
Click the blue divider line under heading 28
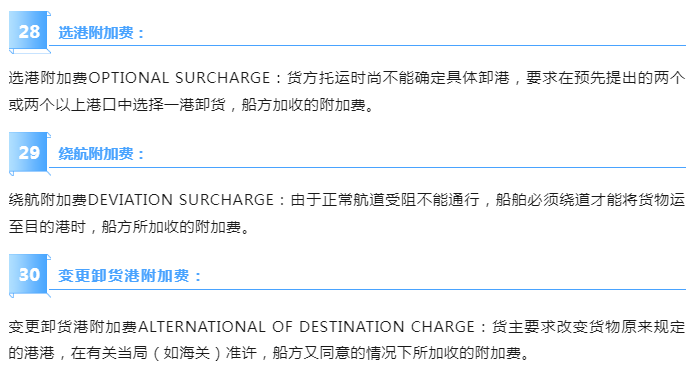(x=367, y=45)
